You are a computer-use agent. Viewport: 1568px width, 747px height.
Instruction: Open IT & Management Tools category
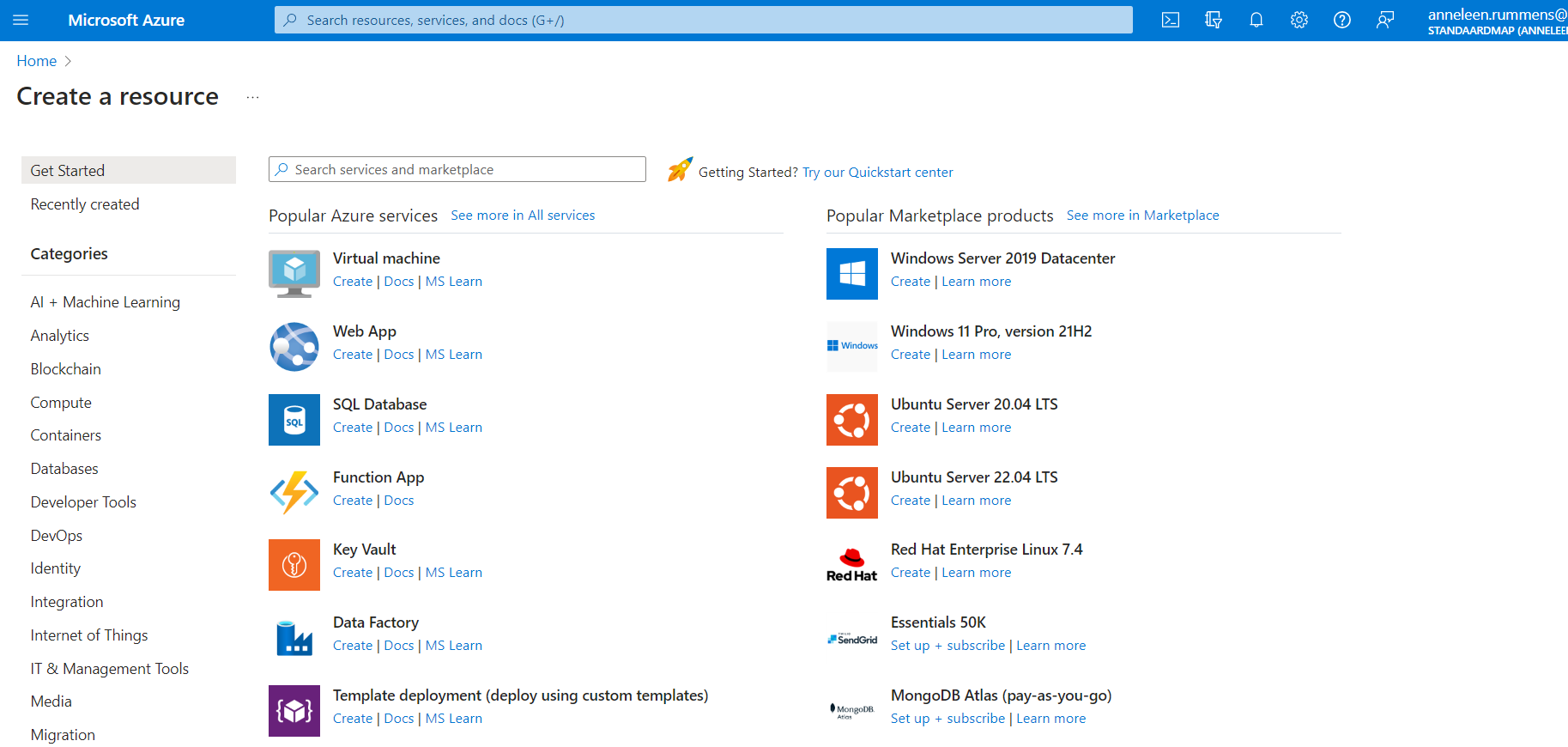[x=110, y=669]
